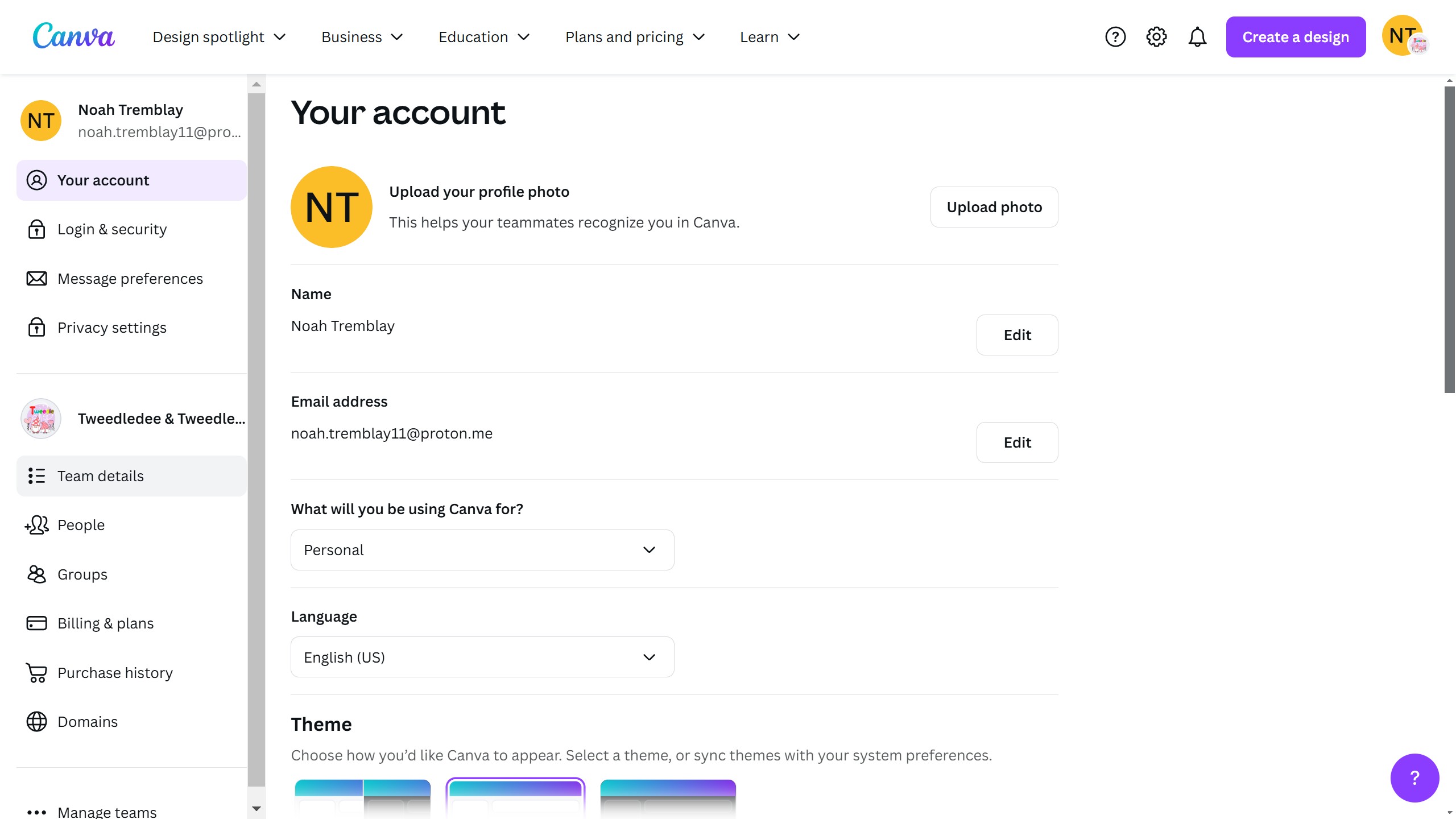Click the Purchase history cart icon
Screen dimensions: 1456x819
36,673
